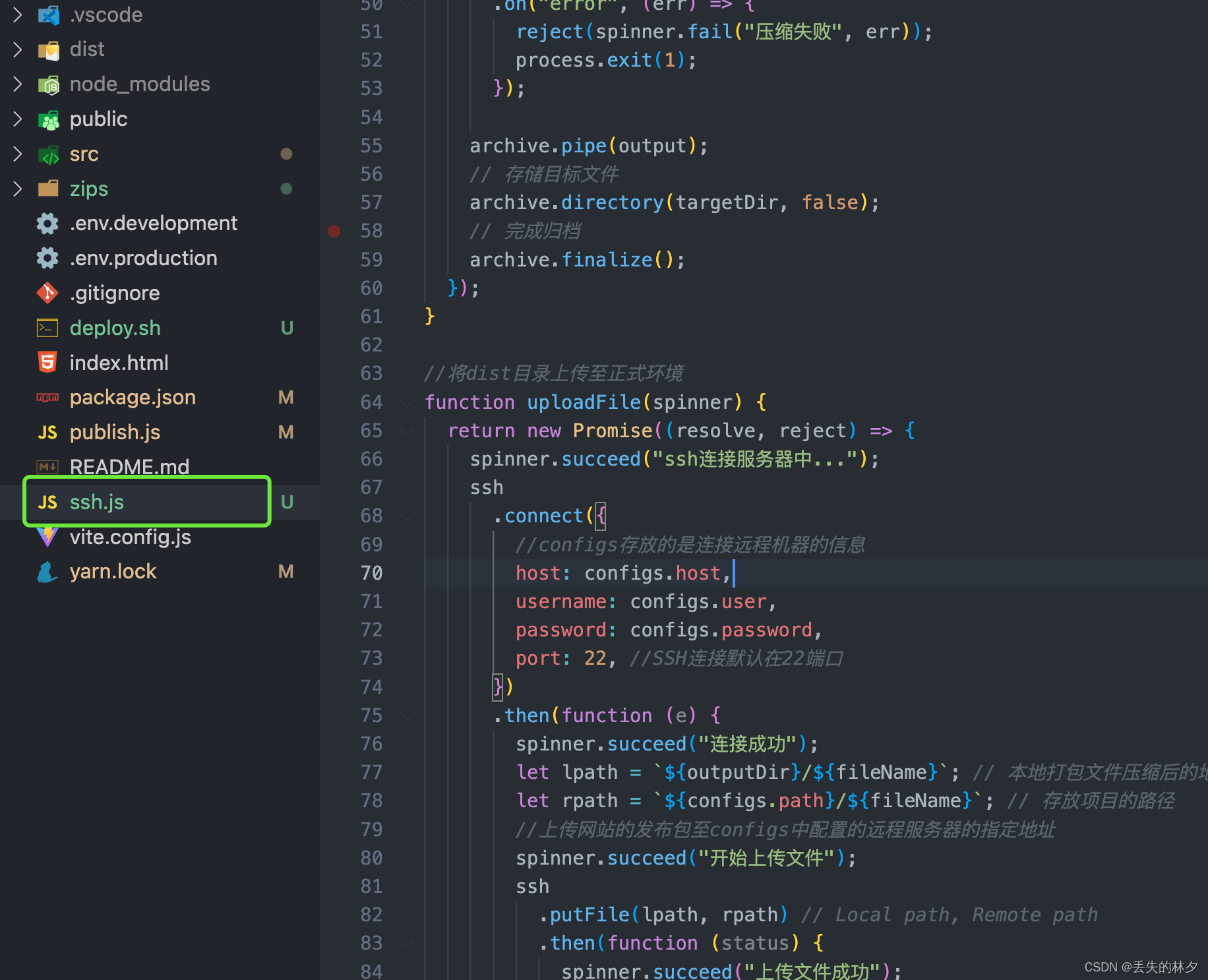This screenshot has height=980, width=1208.
Task: Click the ssh.js JS icon
Action: coord(47,502)
